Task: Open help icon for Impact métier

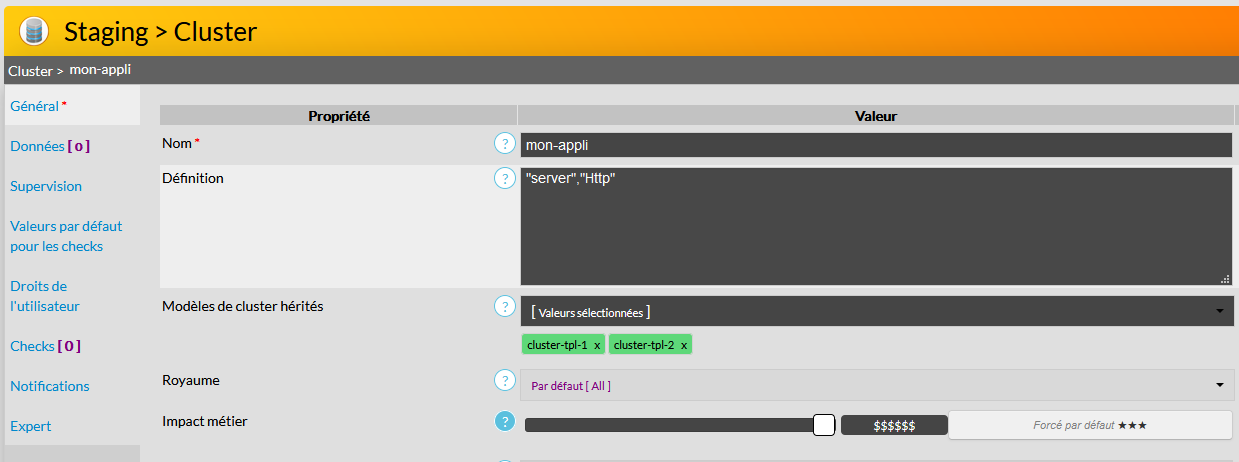Action: click(x=505, y=421)
